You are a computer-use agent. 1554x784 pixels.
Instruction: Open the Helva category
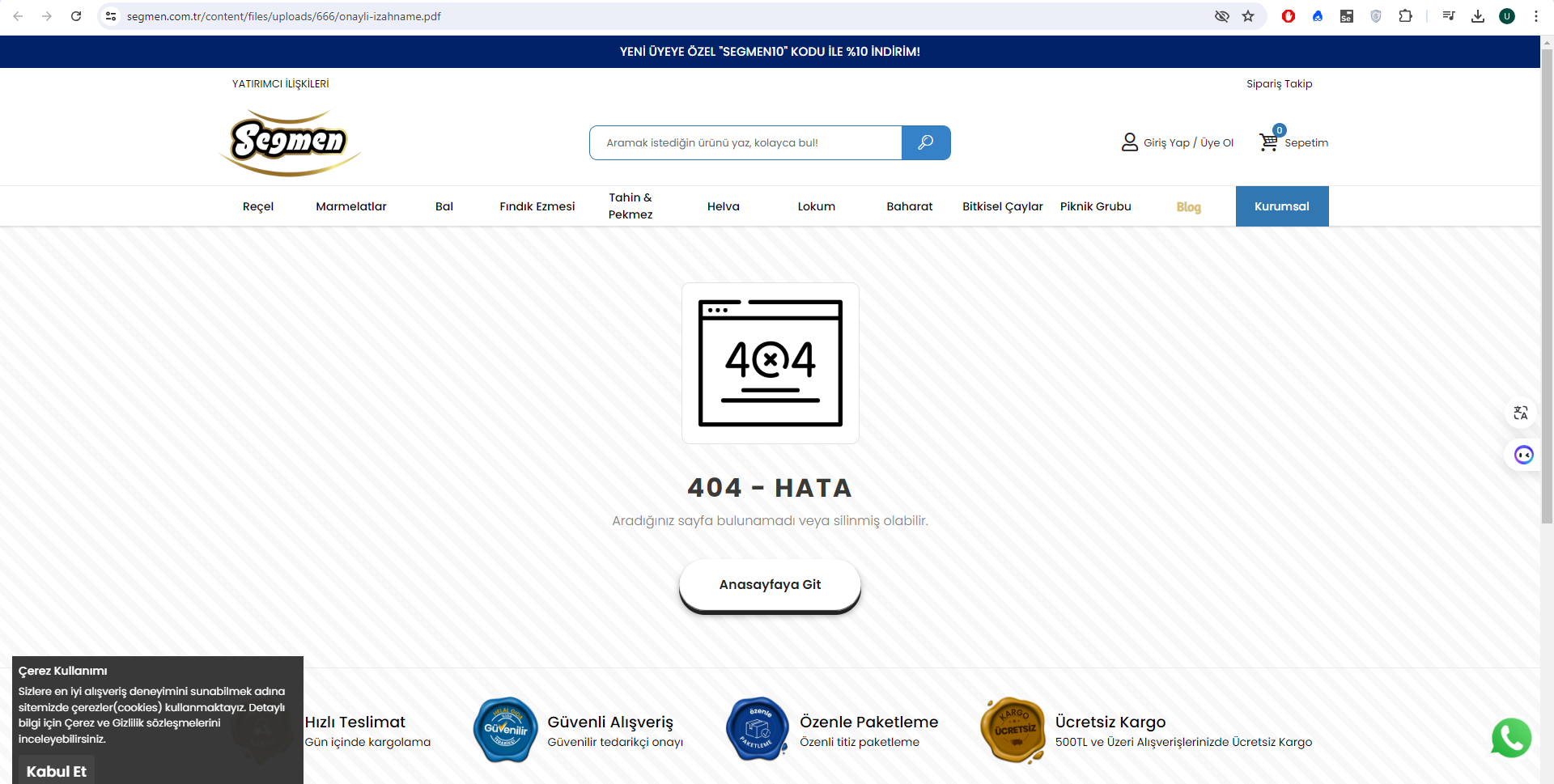click(x=724, y=206)
